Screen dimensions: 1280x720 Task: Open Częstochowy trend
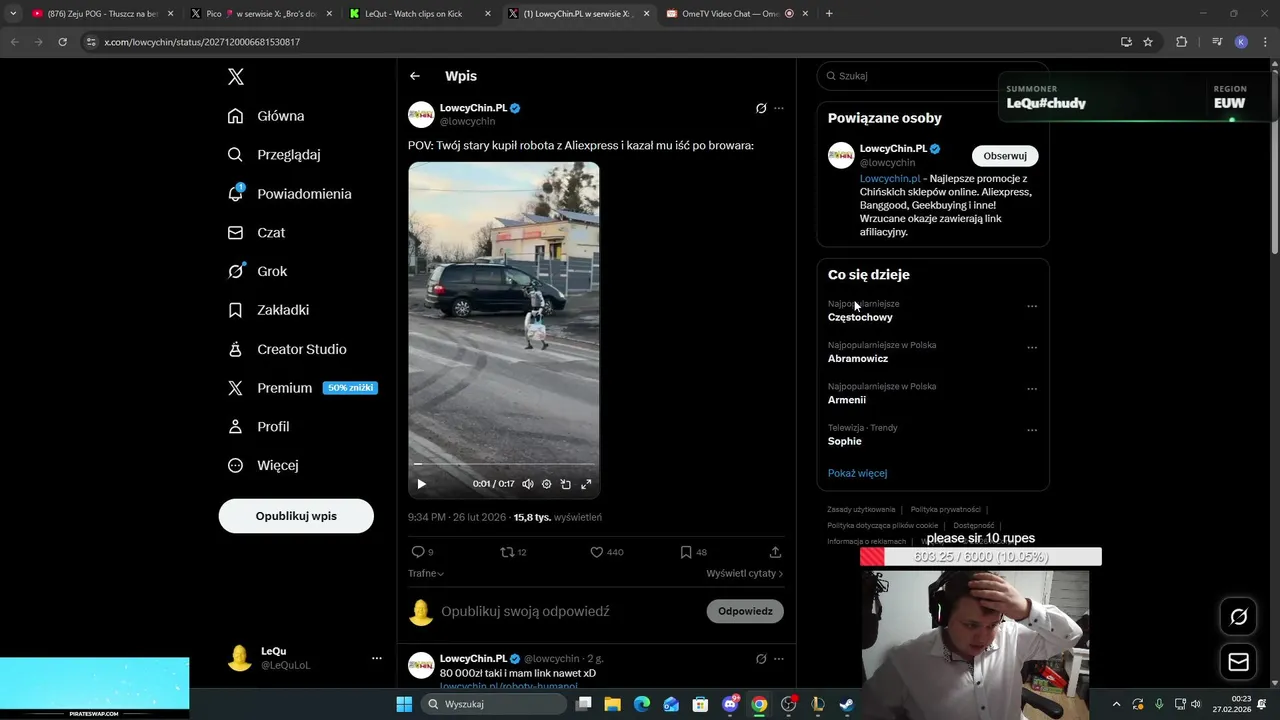coord(860,317)
